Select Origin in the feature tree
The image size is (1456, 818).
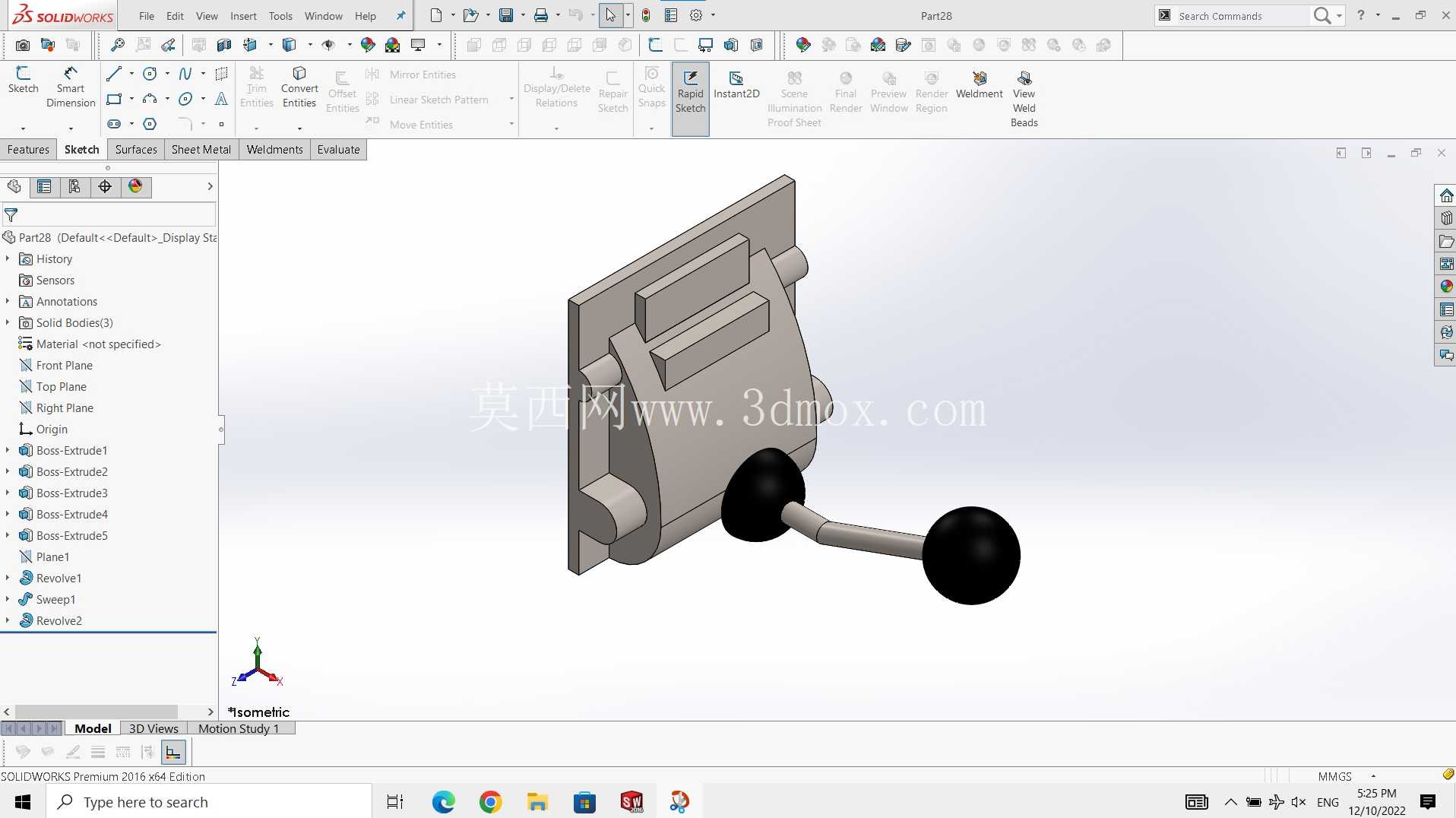click(x=52, y=430)
